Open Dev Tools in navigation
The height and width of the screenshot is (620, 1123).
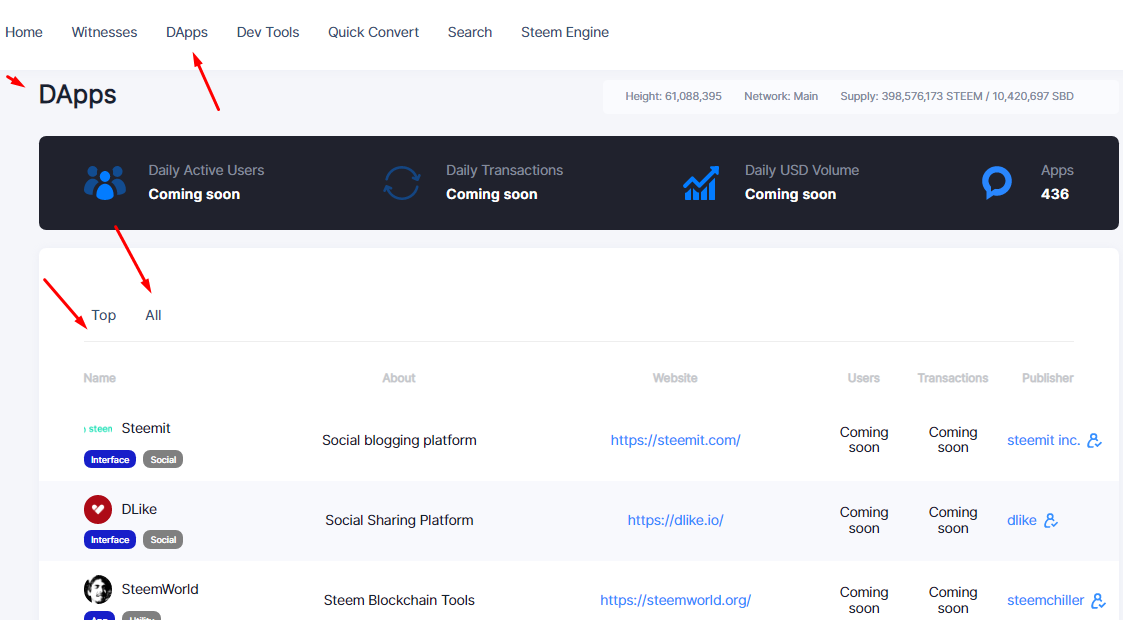point(268,32)
